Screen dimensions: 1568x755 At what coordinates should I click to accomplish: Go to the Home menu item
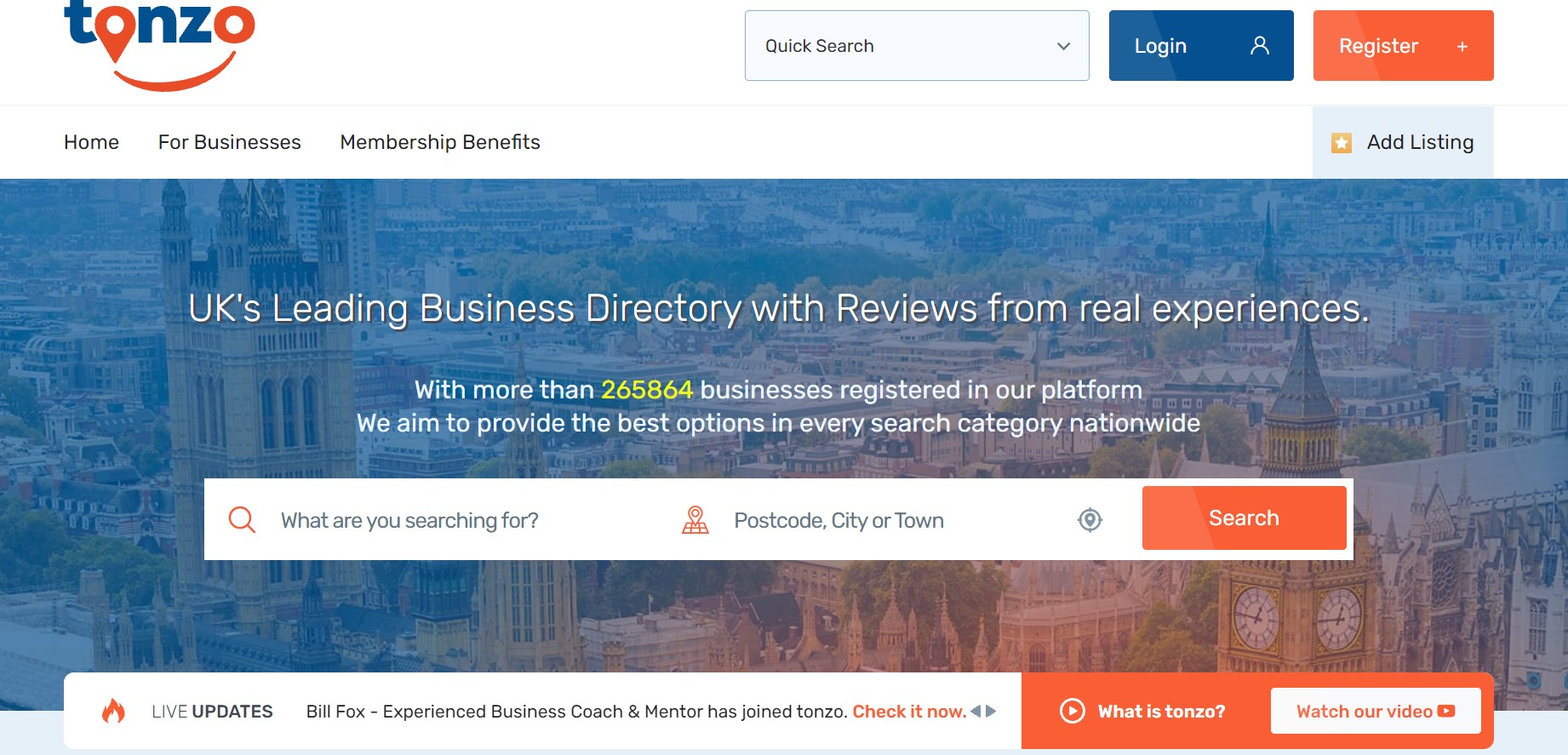pyautogui.click(x=91, y=142)
